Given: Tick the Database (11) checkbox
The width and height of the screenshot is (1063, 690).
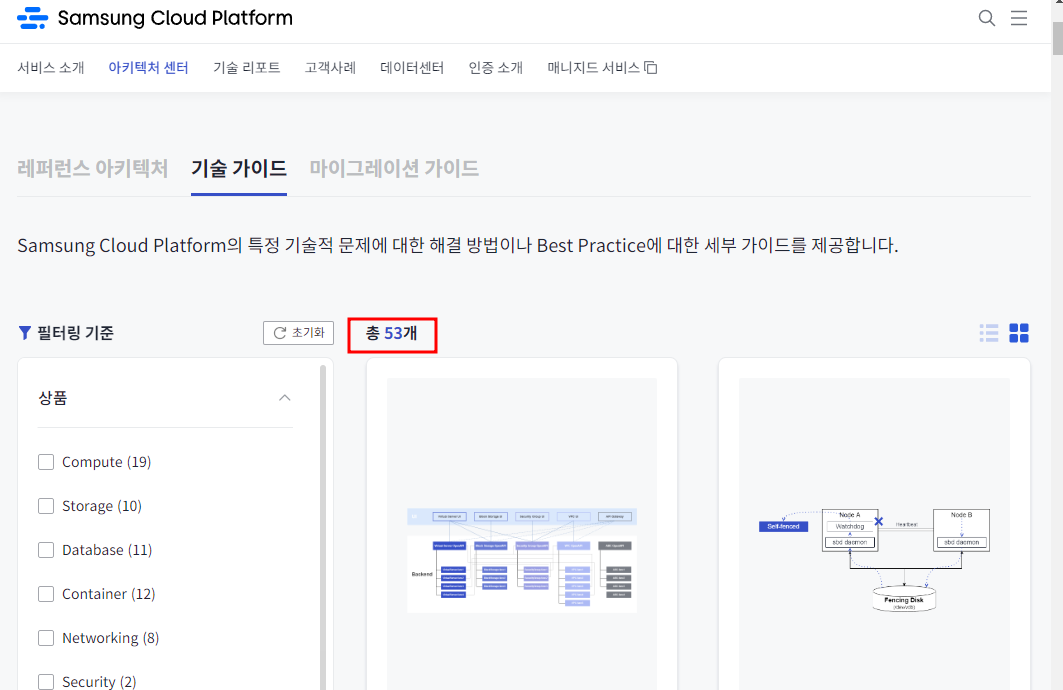Looking at the screenshot, I should (x=46, y=550).
